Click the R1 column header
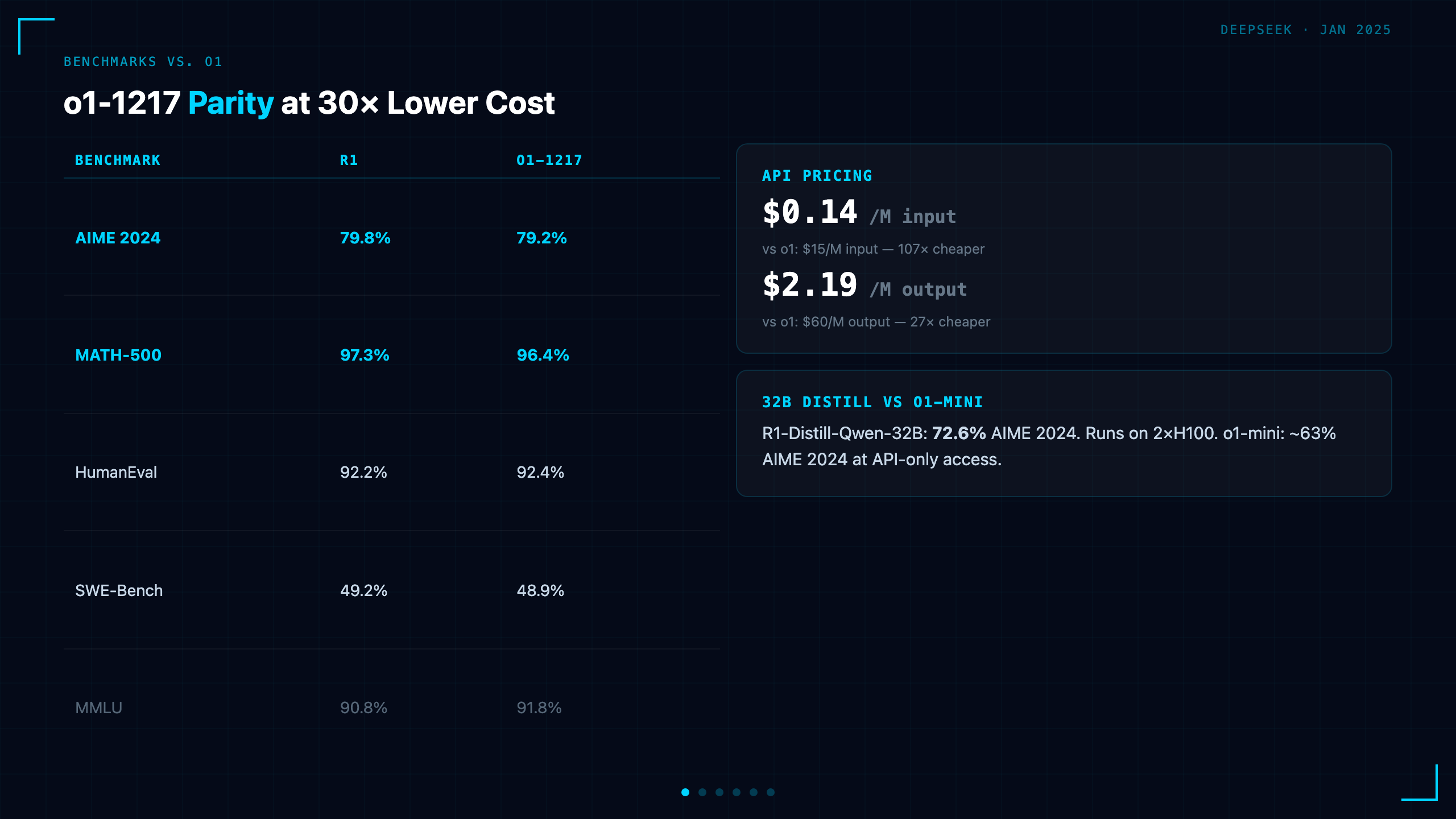The width and height of the screenshot is (1456, 819). (349, 160)
